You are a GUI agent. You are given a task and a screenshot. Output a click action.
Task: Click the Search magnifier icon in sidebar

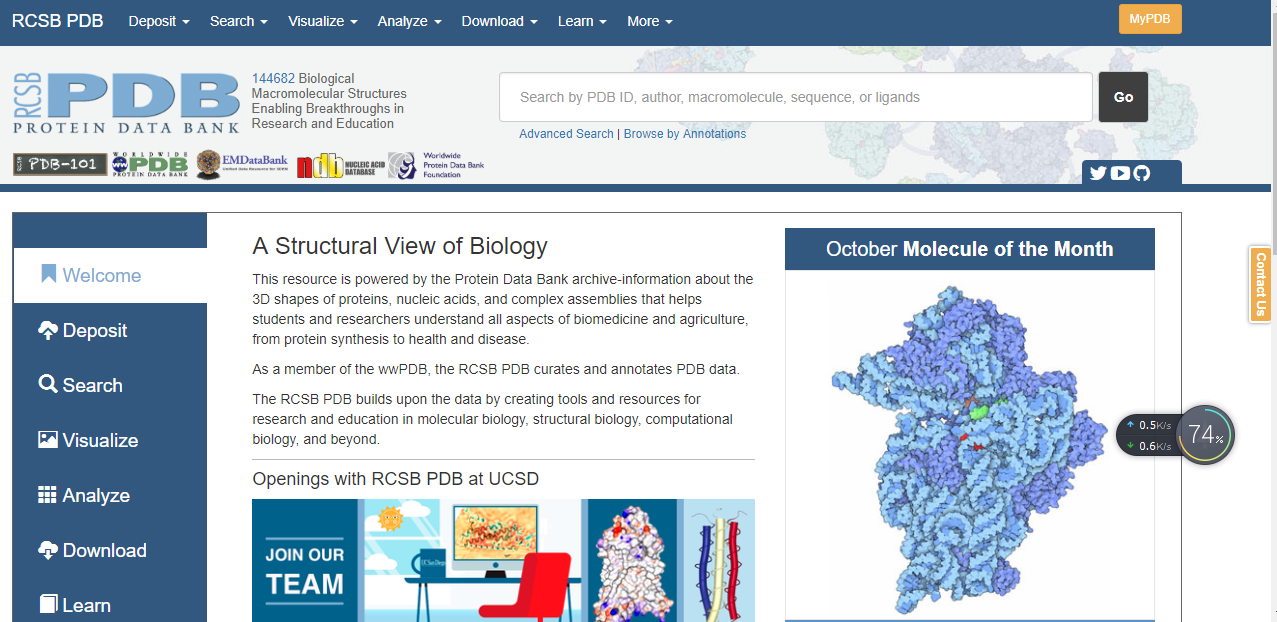coord(48,384)
